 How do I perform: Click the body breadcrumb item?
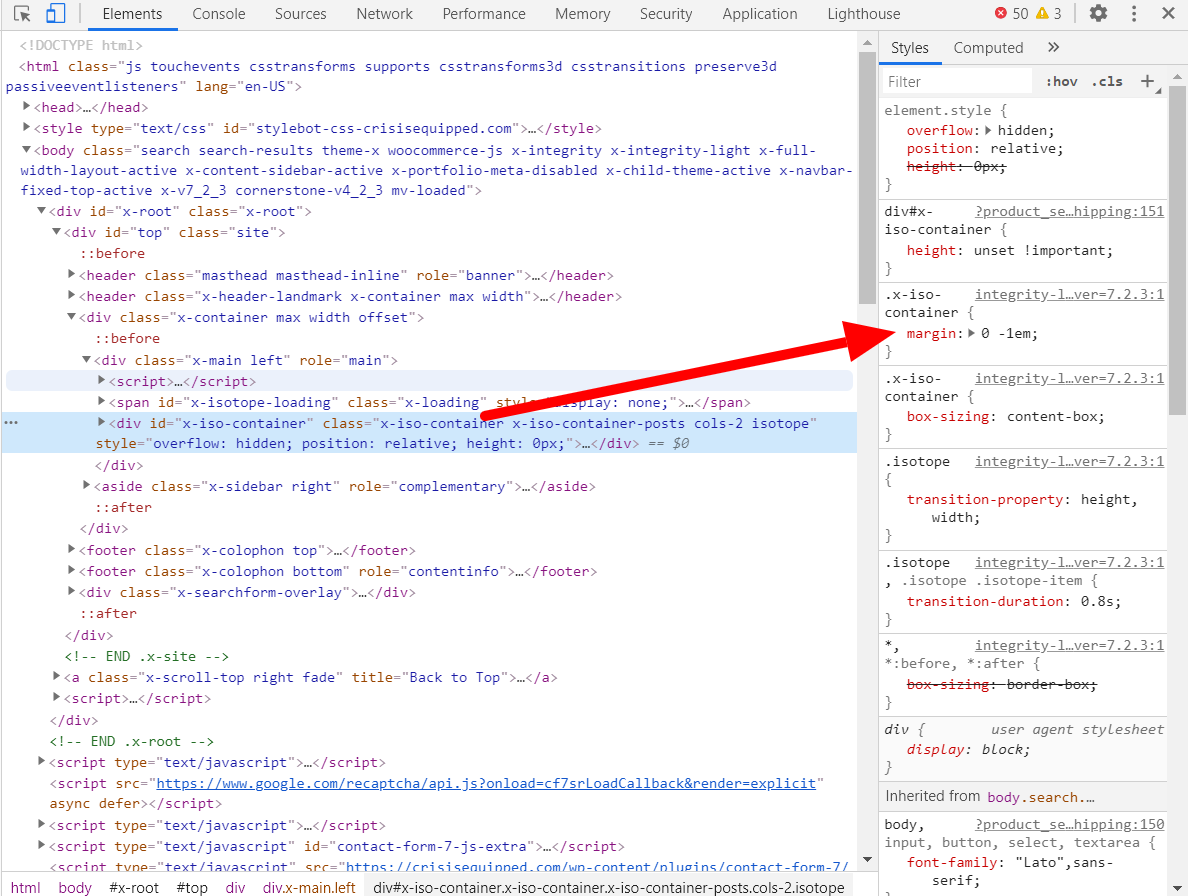click(74, 887)
